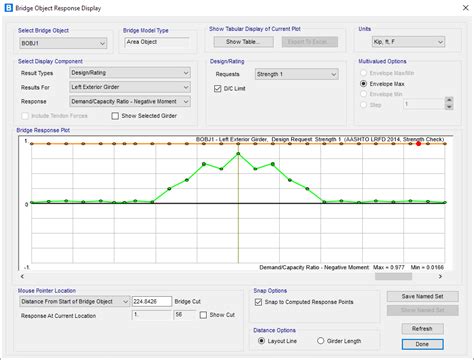
Task: Click the Show Table button
Action: coord(243,42)
